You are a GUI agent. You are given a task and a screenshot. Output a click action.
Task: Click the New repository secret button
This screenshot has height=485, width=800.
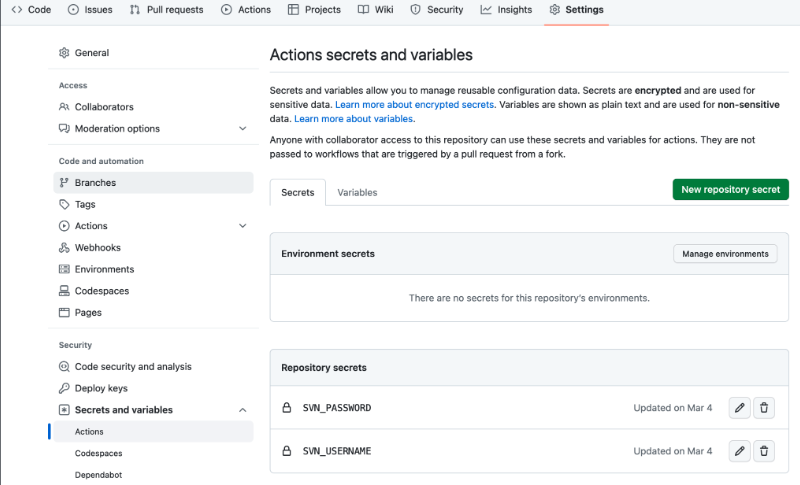point(730,189)
